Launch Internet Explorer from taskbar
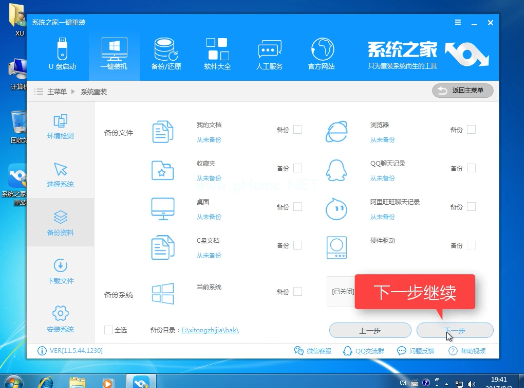Image resolution: width=524 pixels, height=388 pixels. tap(46, 382)
